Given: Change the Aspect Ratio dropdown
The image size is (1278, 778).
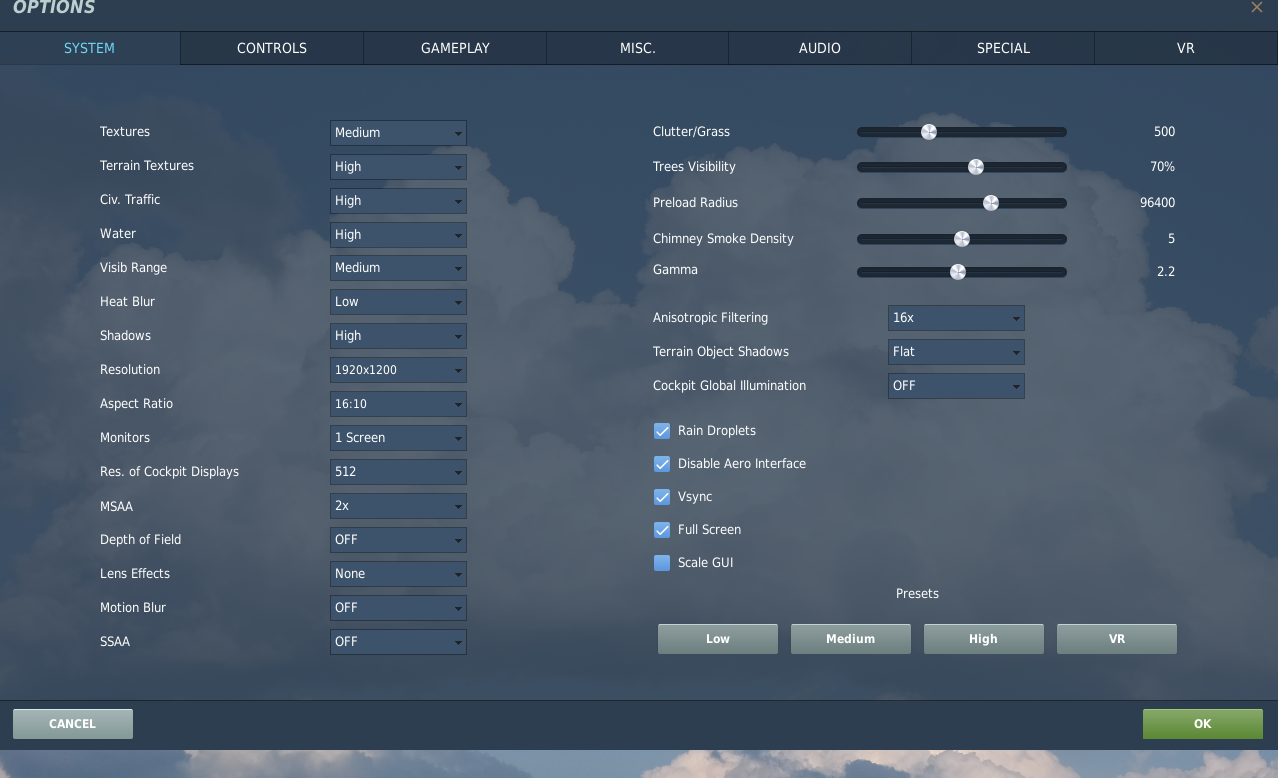Looking at the screenshot, I should coord(398,404).
